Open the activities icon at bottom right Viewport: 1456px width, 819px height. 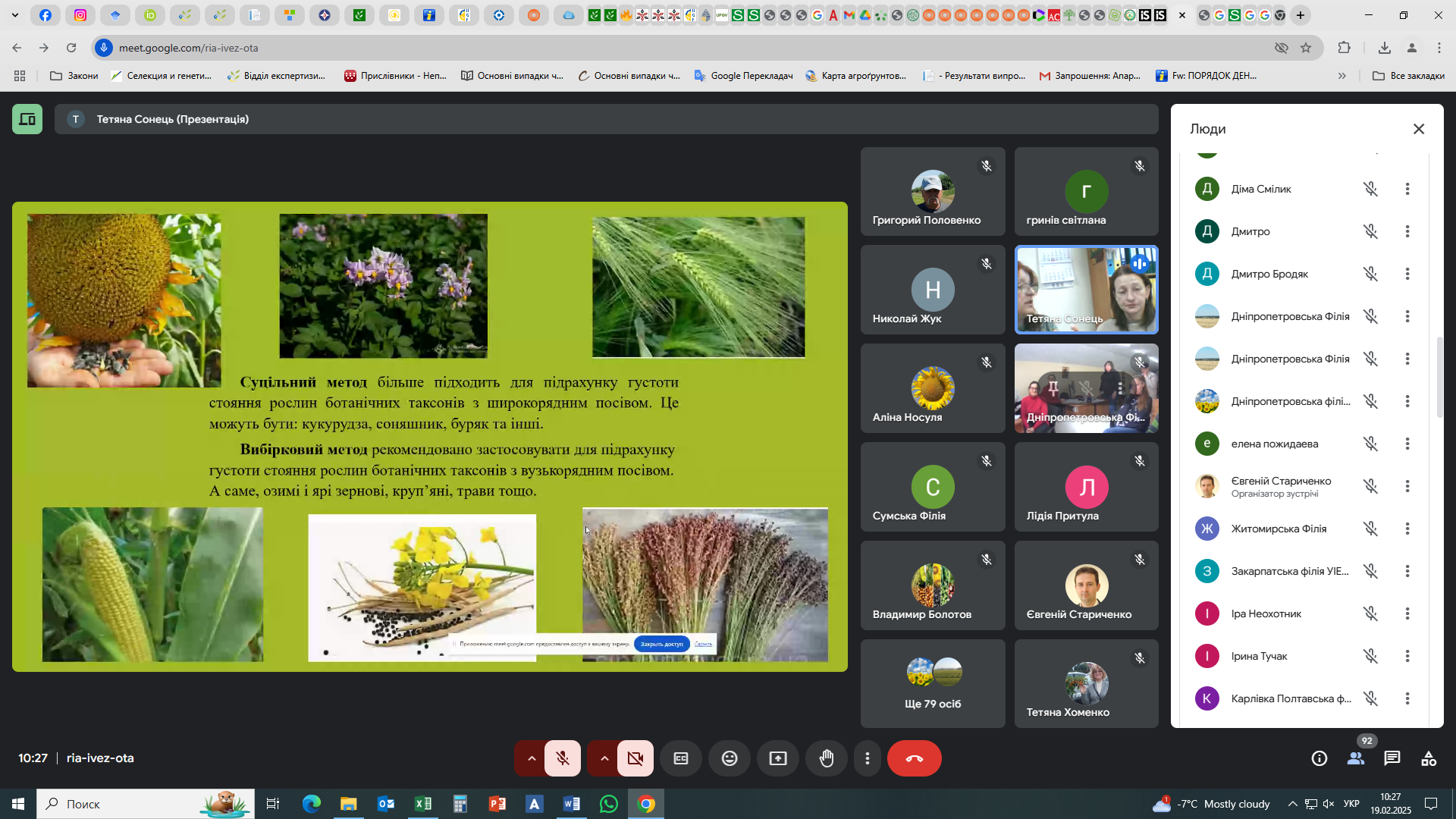coord(1429,758)
